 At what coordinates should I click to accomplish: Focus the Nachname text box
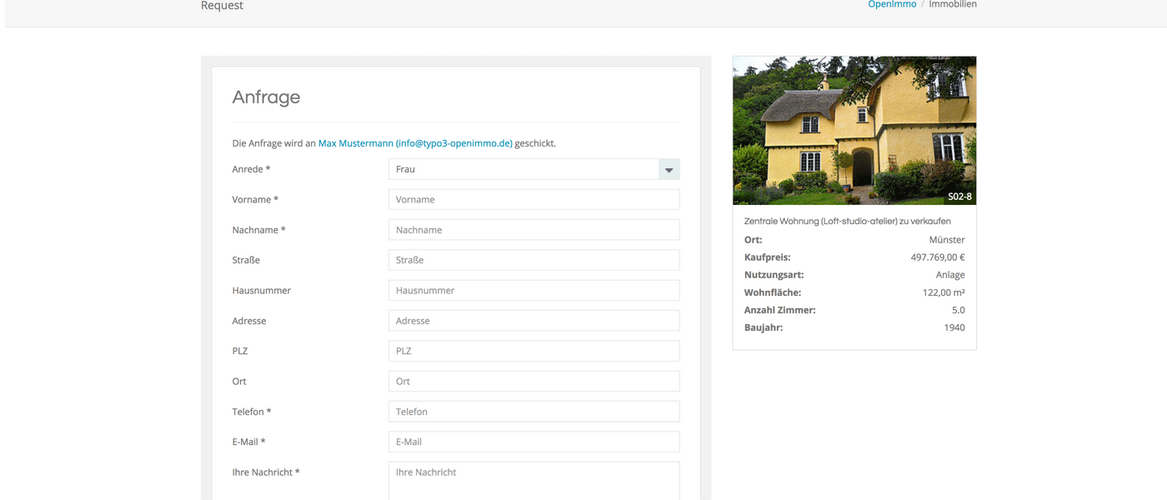click(533, 230)
